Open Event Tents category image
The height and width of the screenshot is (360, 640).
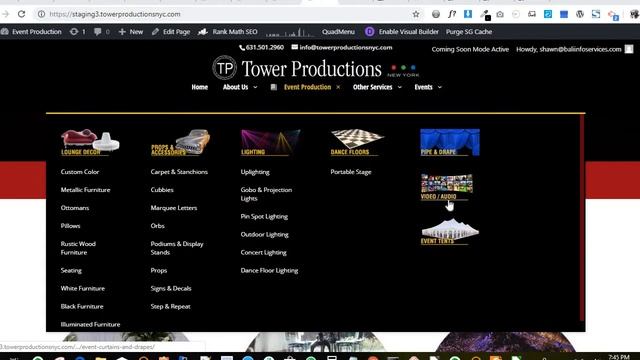(450, 231)
